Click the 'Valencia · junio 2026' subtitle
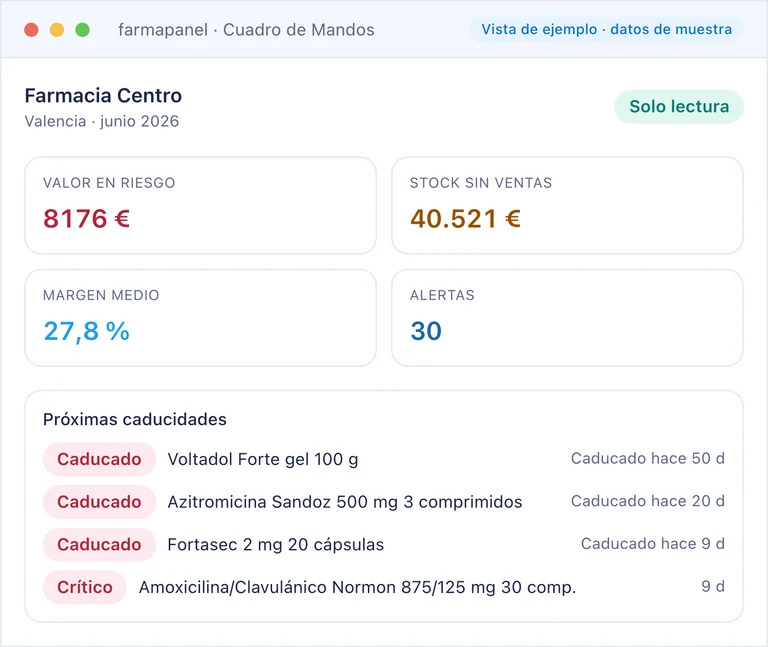The image size is (768, 647). (x=102, y=121)
